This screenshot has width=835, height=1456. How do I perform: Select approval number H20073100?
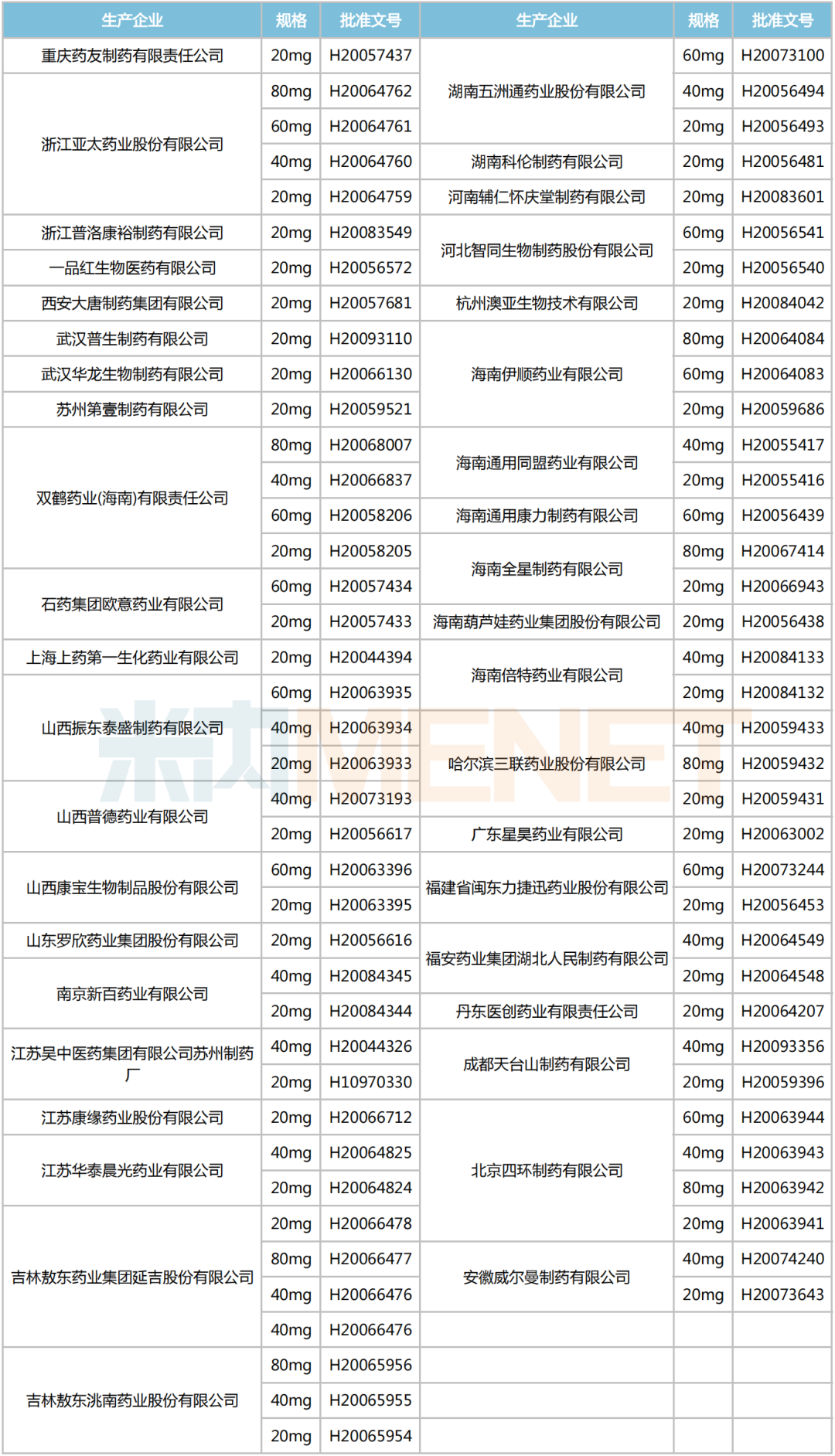coord(782,56)
